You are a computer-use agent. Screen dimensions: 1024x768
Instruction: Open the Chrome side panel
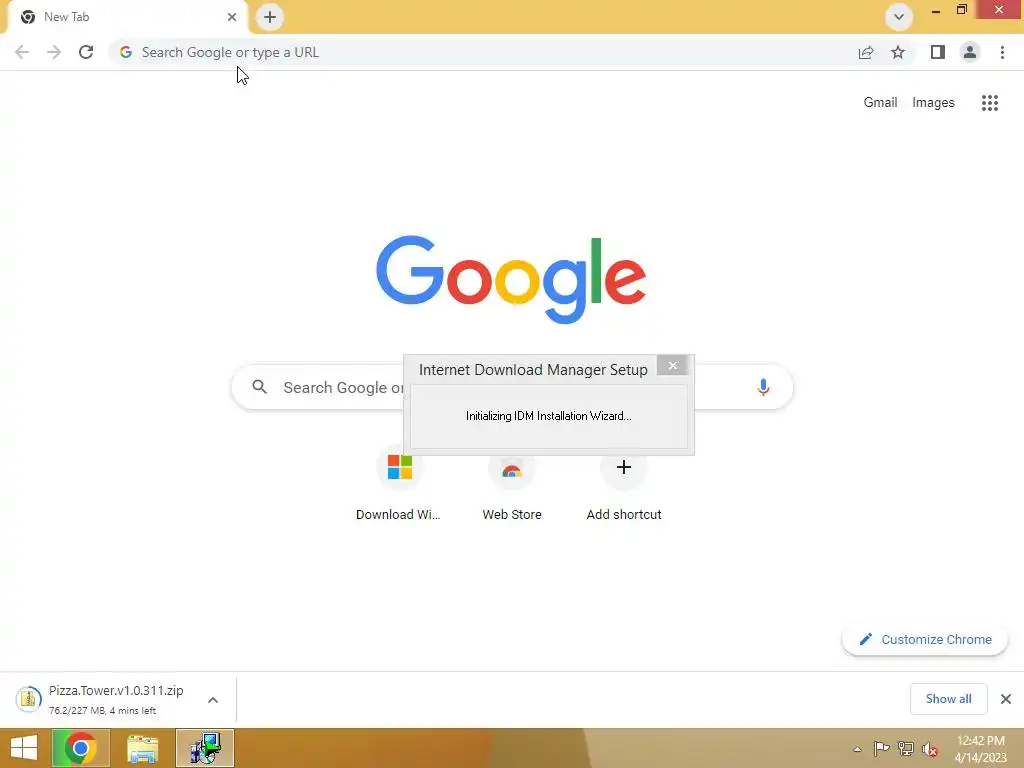(x=938, y=52)
